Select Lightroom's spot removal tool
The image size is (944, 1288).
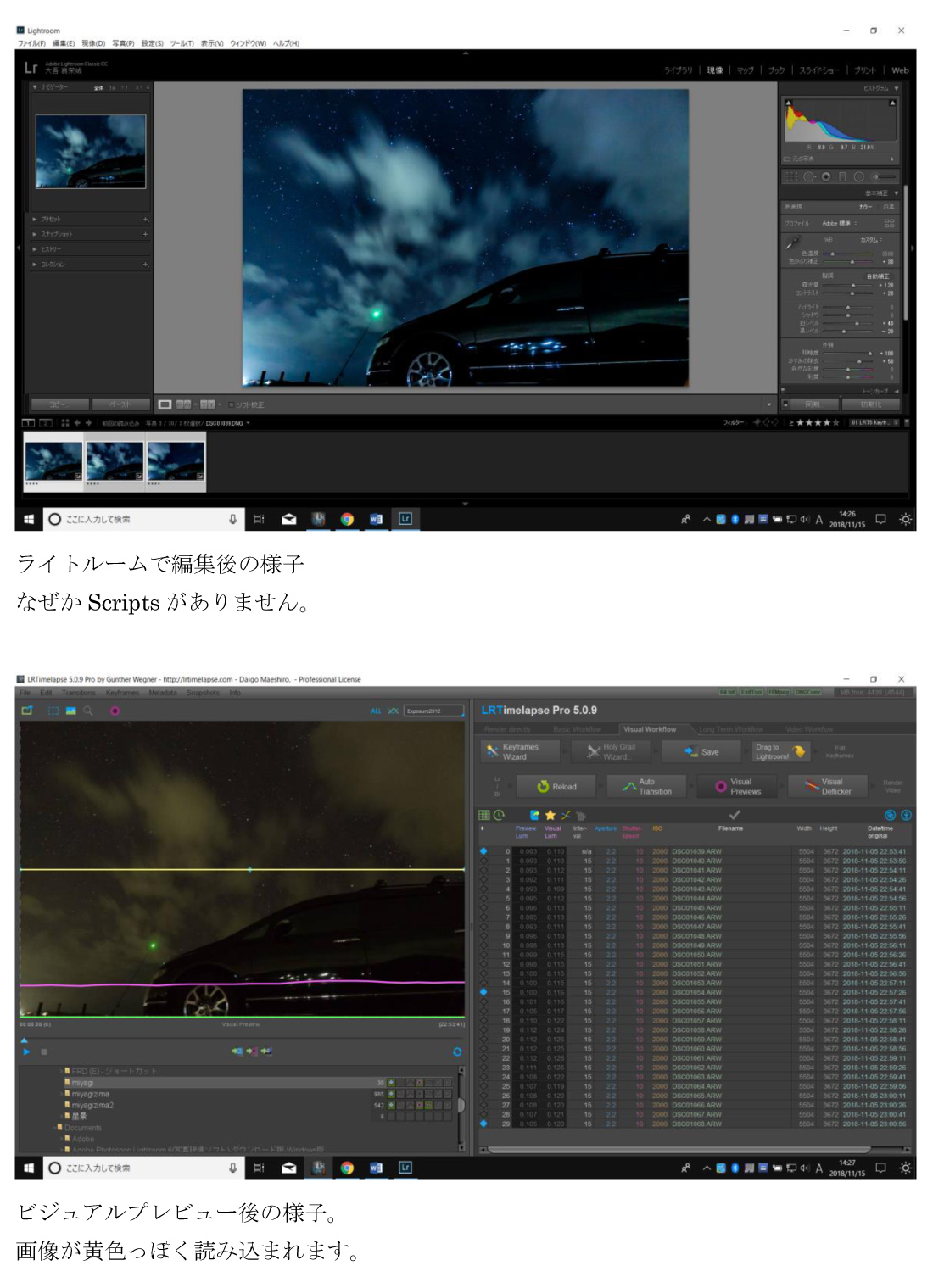(809, 177)
